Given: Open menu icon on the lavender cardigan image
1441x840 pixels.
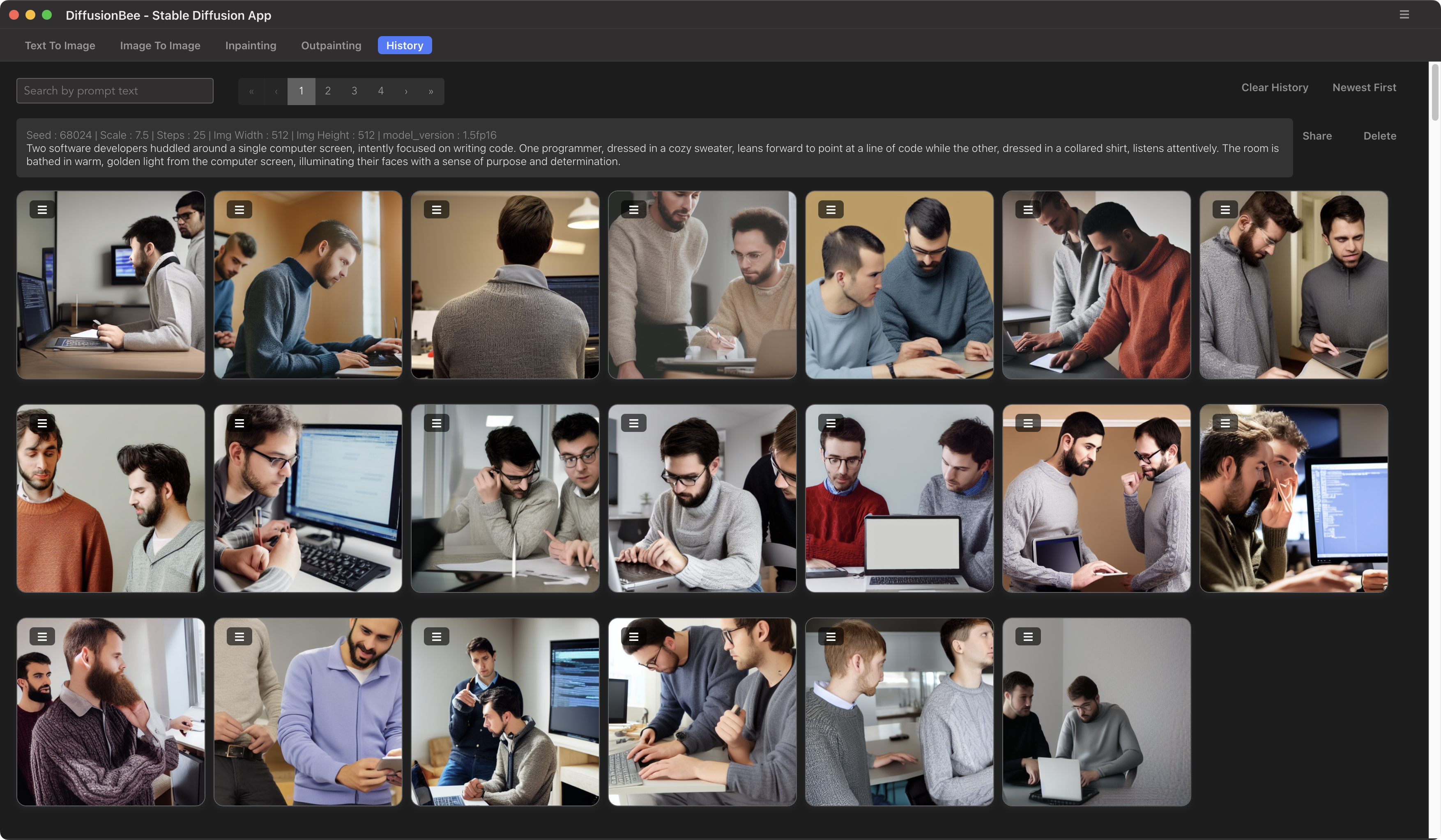Looking at the screenshot, I should point(239,637).
